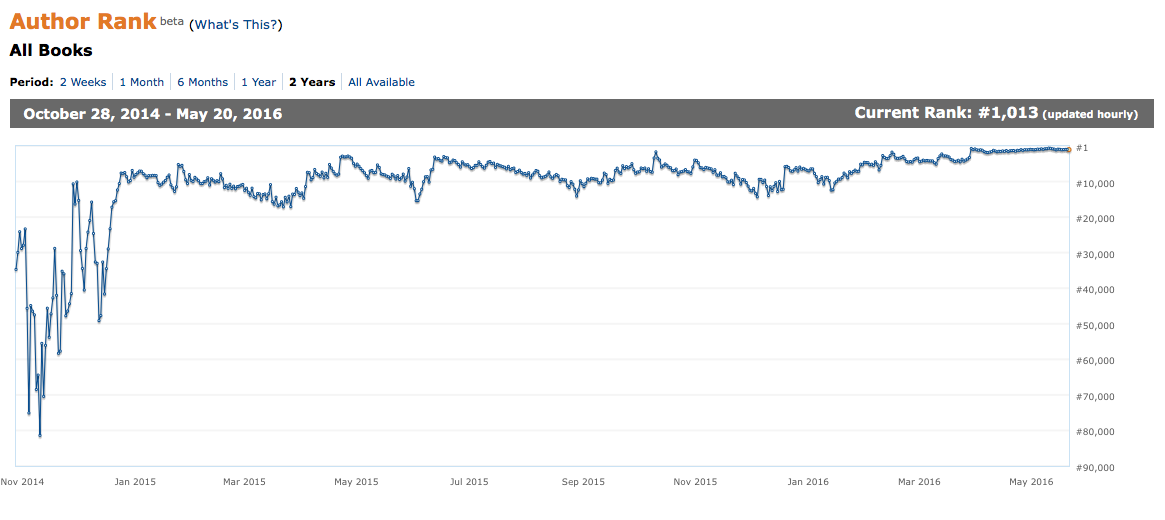The image size is (1165, 520).
Task: Click the October 28, 2014 date range
Action: pos(152,114)
